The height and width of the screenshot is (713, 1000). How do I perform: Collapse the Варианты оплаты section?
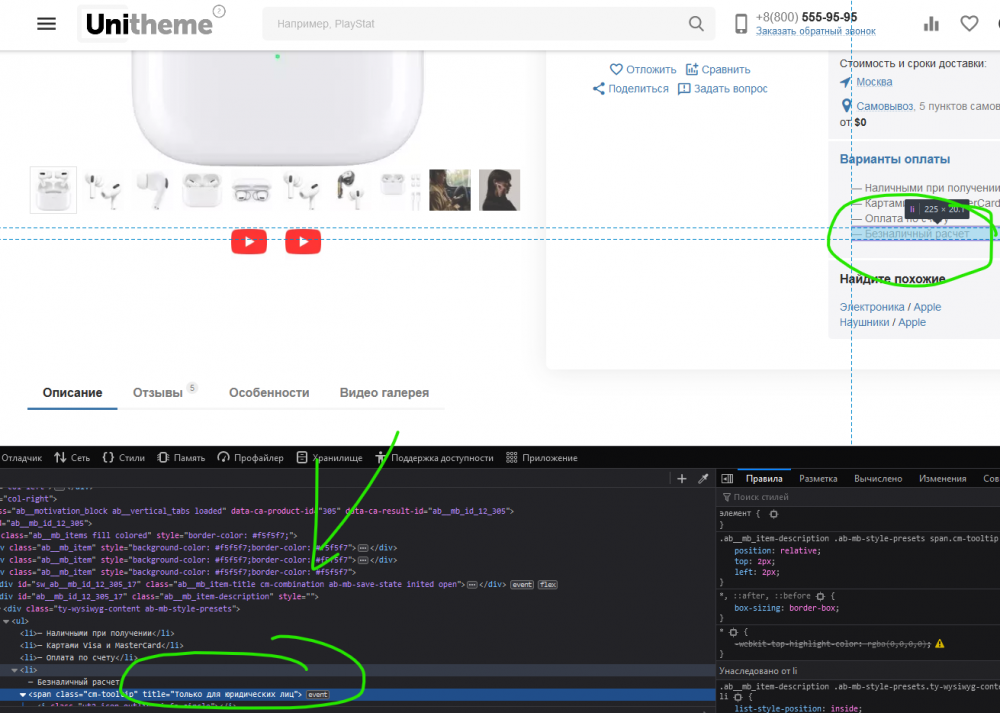click(895, 159)
